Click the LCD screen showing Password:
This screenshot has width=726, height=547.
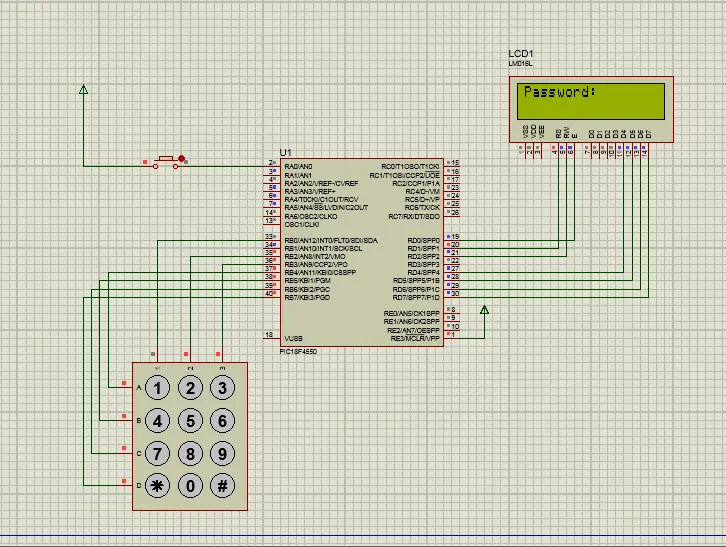pyautogui.click(x=591, y=101)
